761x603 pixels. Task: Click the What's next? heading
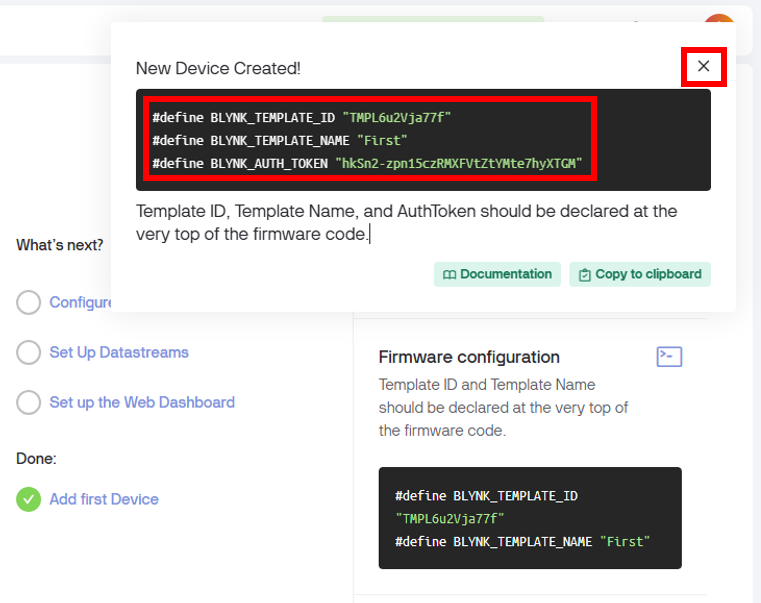click(60, 245)
